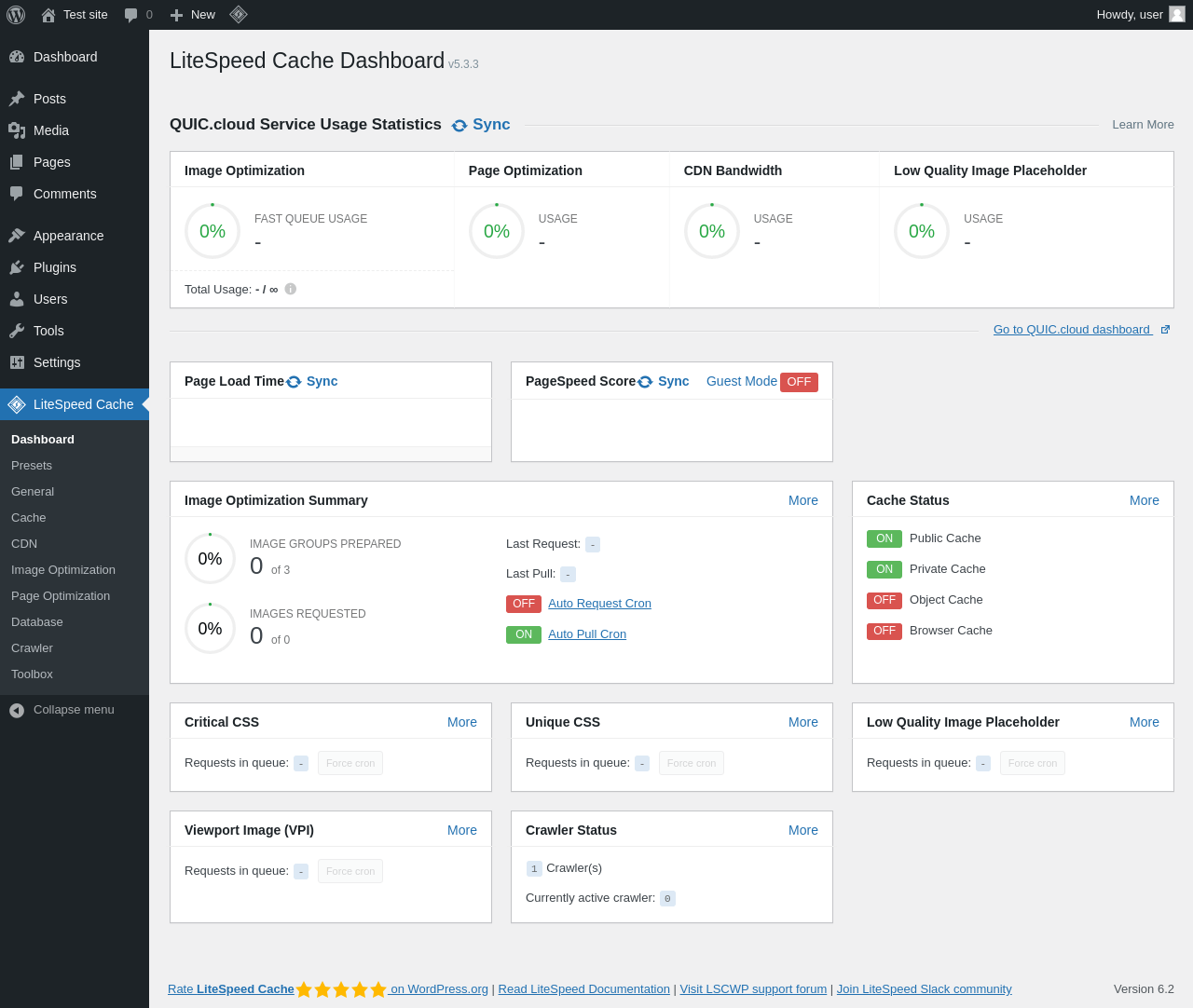Click Force cron button under Critical CSS

click(x=350, y=763)
